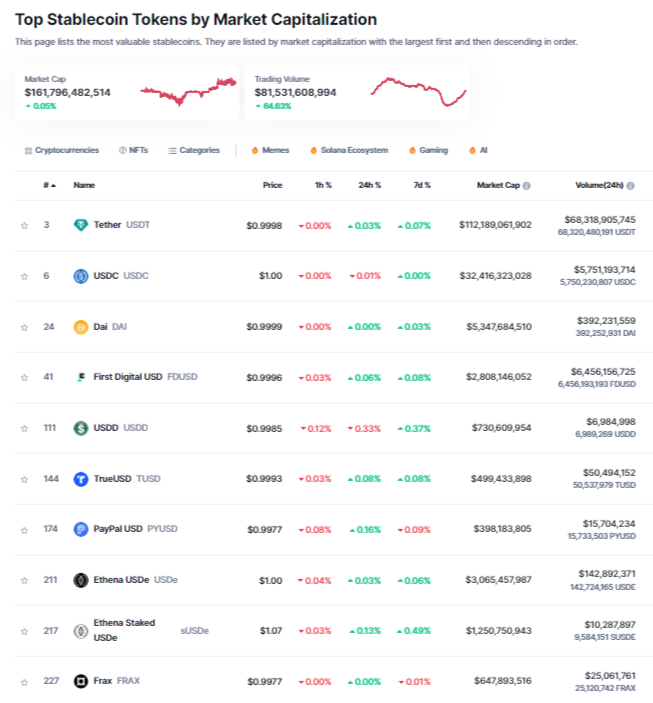
Task: Switch to the NFTs tab
Action: (x=136, y=150)
